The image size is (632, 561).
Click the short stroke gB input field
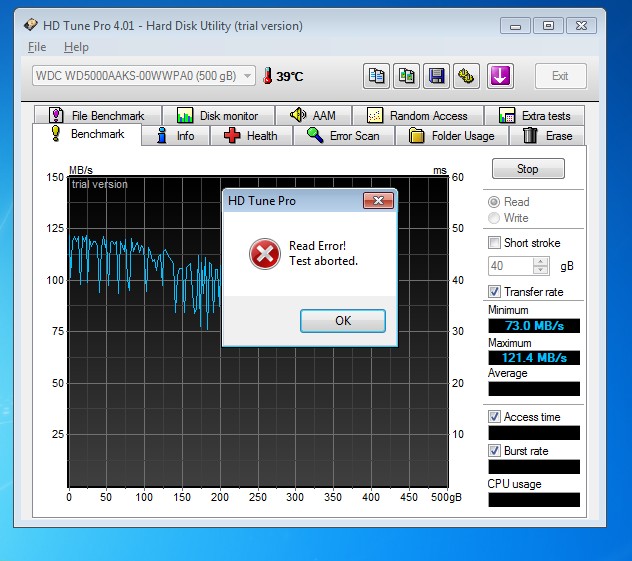click(510, 266)
